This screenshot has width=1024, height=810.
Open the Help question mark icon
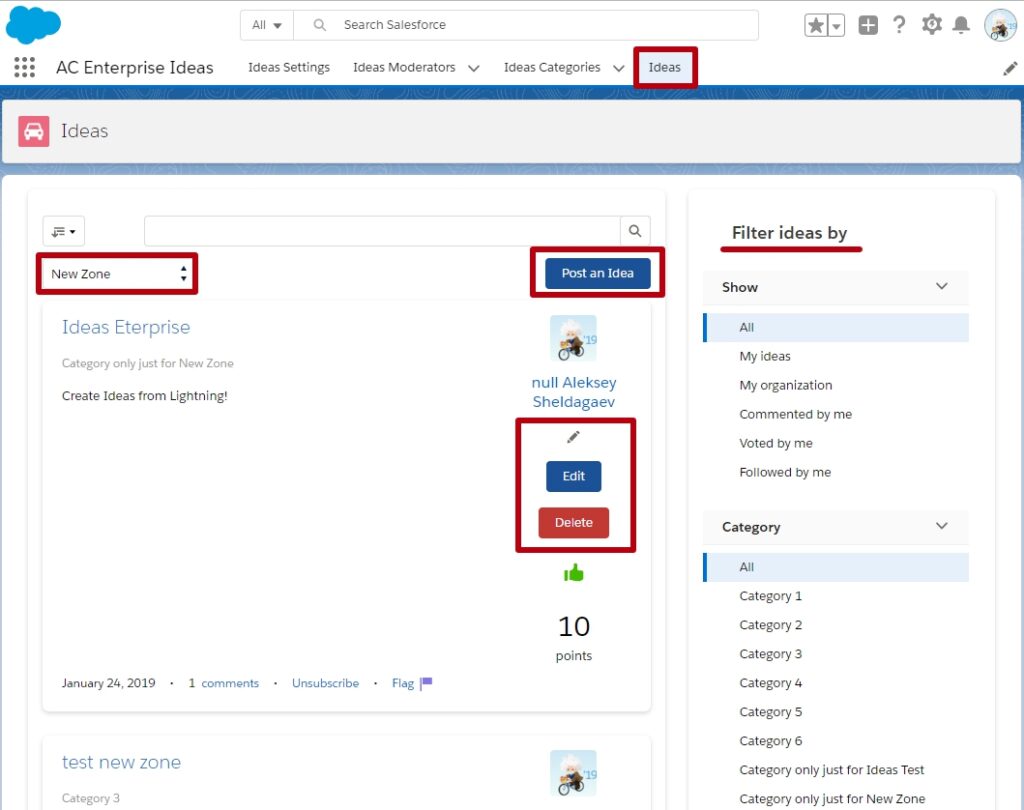click(x=899, y=25)
